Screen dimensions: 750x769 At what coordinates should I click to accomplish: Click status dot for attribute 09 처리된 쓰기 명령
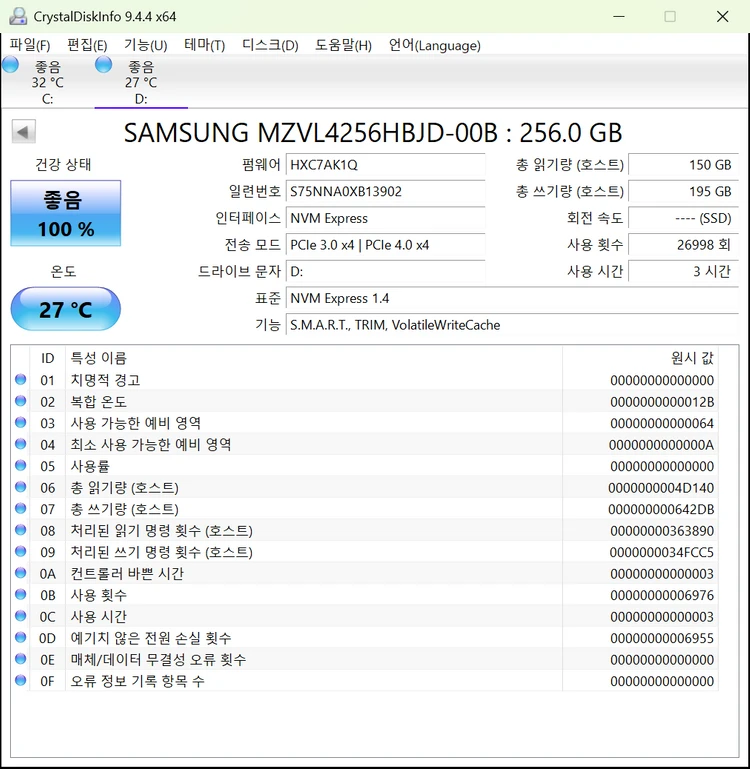[x=21, y=551]
